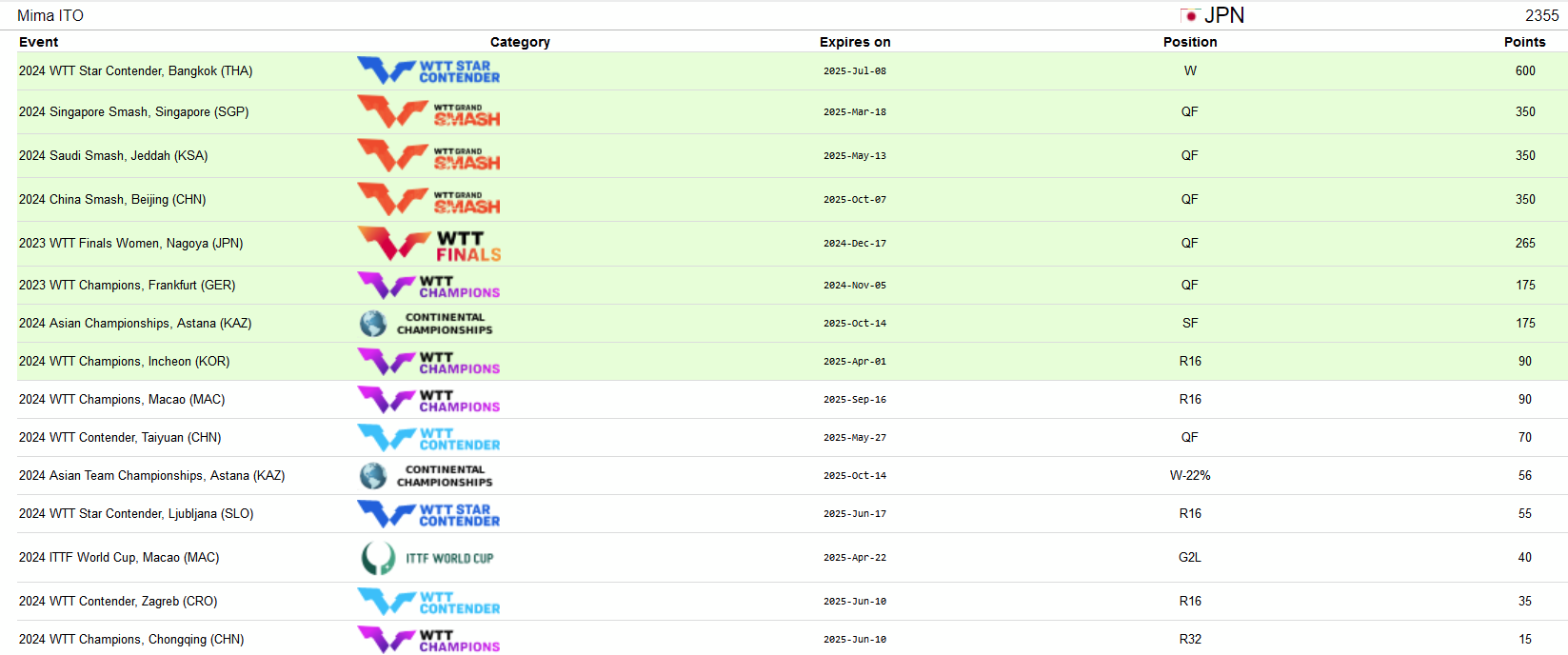
Task: Select 2024 WTT Champions, Macao (MAC)
Action: tap(122, 400)
